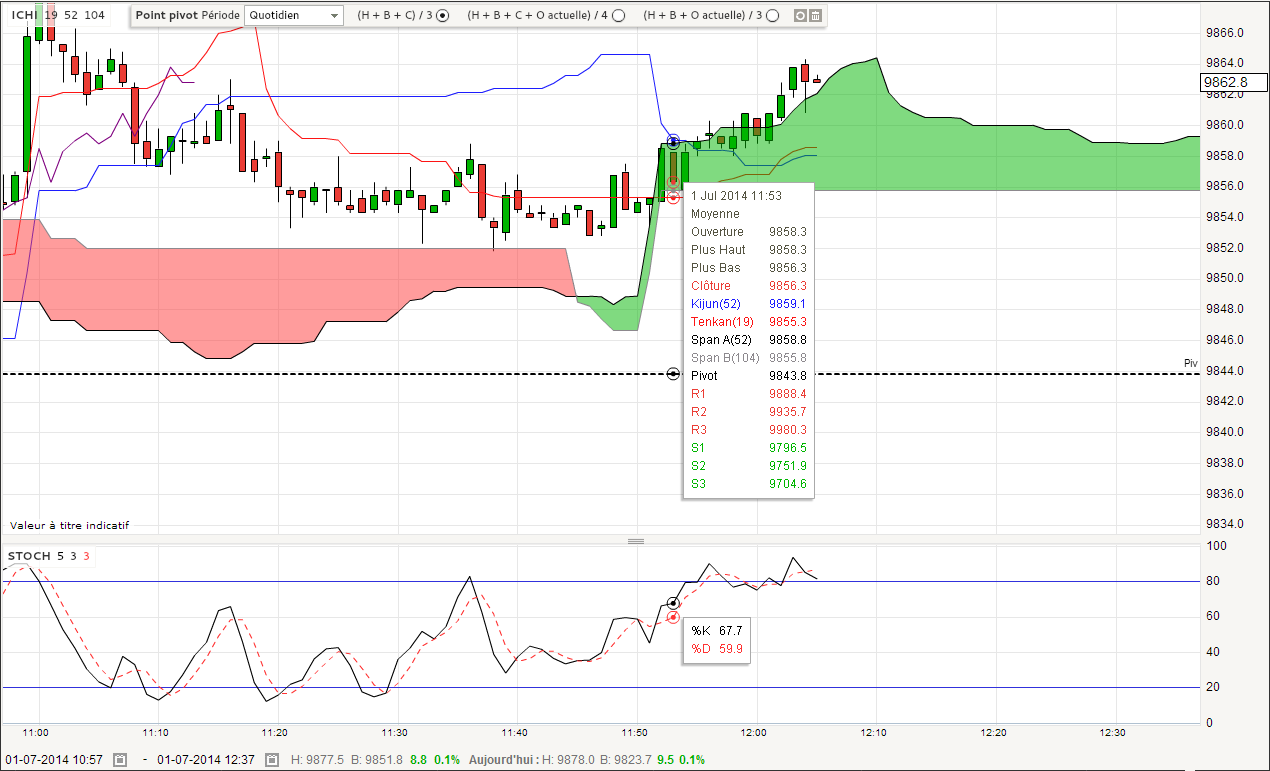Click the R2 9935.7 row in tooltip
Viewport: 1270px width, 771px height.
point(748,411)
